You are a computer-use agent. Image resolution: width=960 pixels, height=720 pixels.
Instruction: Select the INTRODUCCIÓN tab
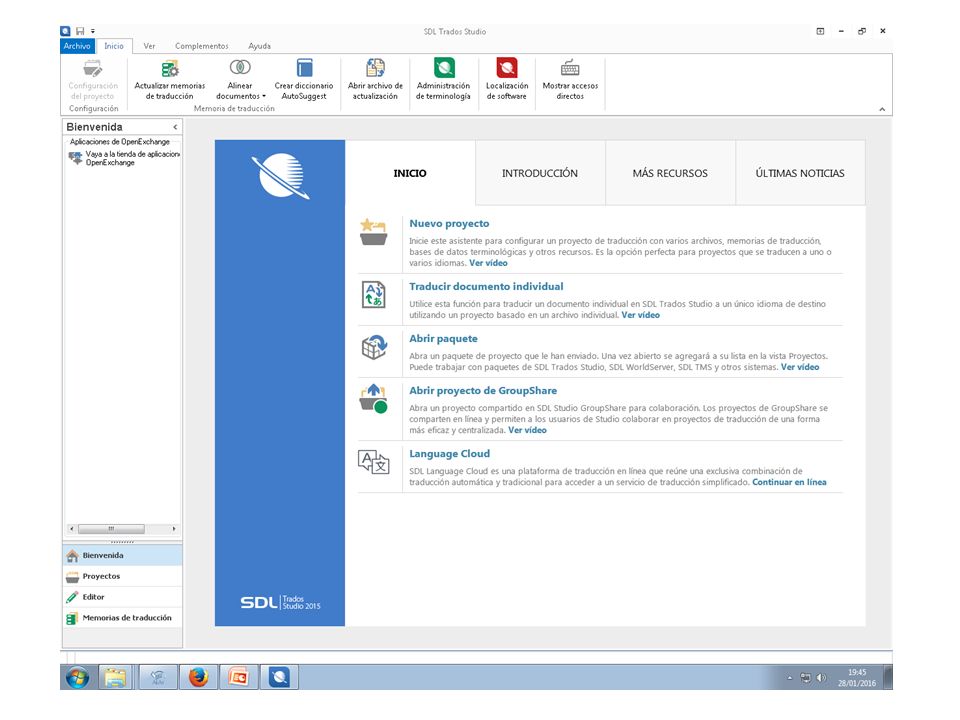[540, 173]
